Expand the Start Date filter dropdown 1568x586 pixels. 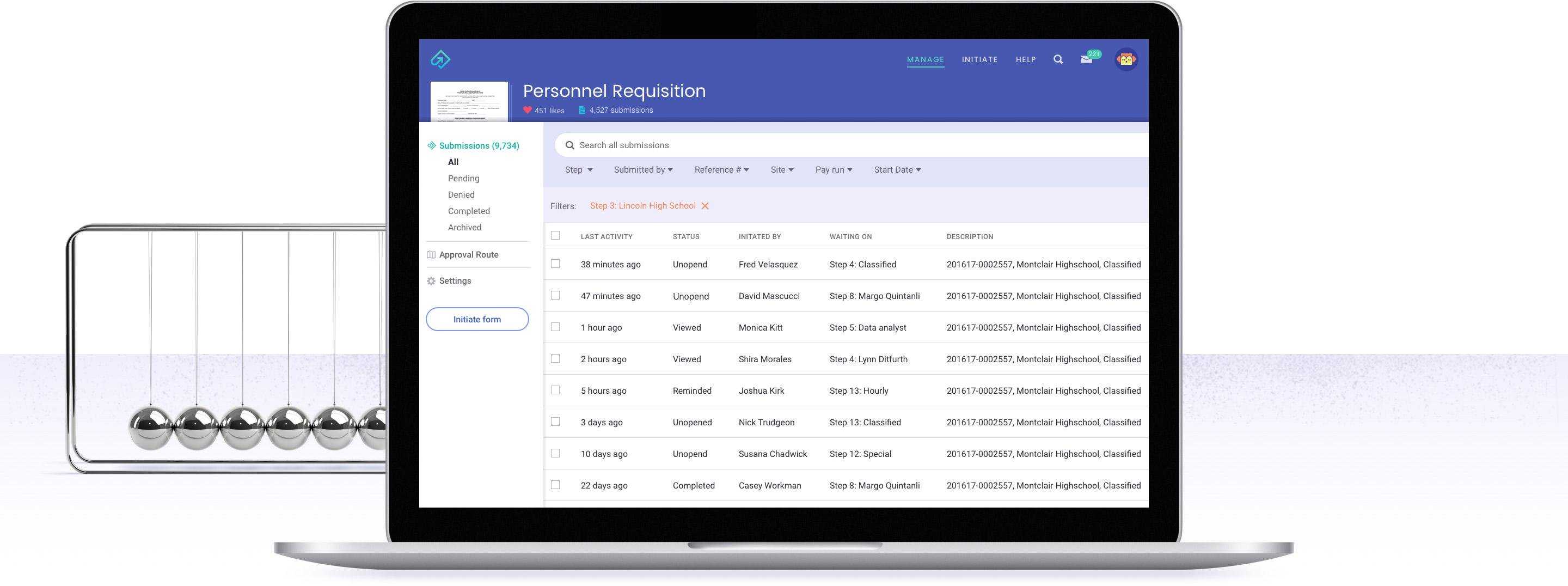click(897, 170)
